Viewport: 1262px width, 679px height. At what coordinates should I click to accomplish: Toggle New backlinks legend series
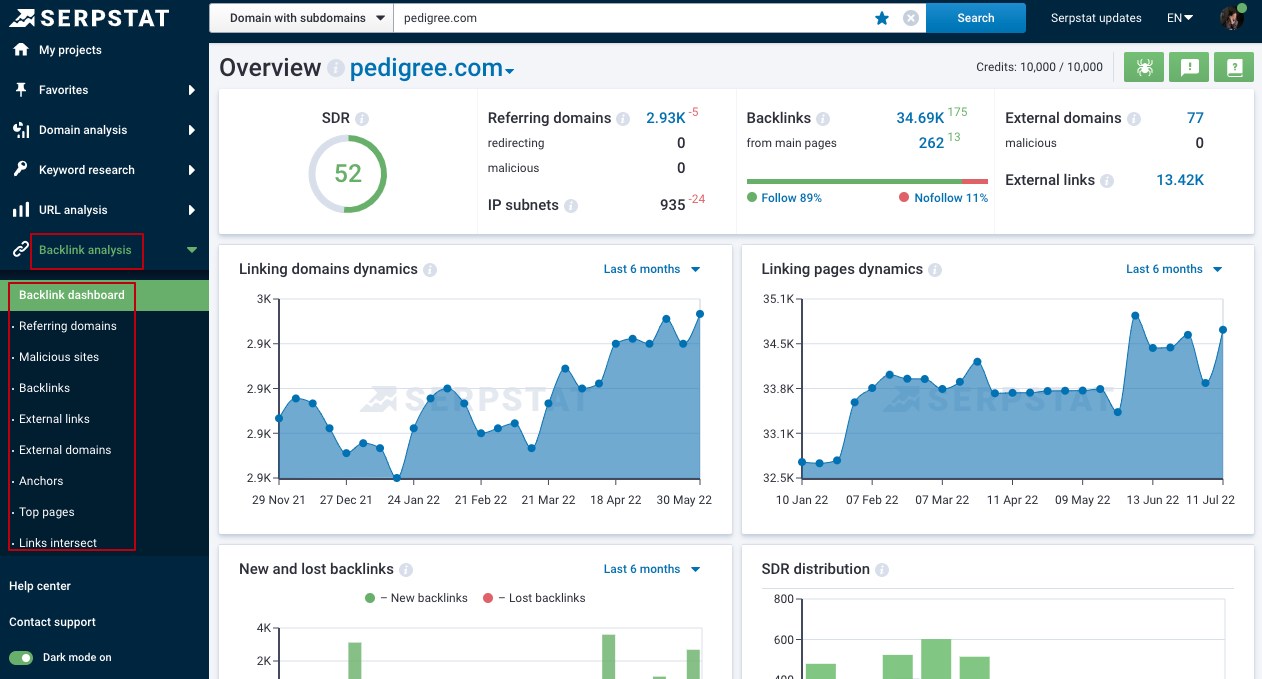416,598
